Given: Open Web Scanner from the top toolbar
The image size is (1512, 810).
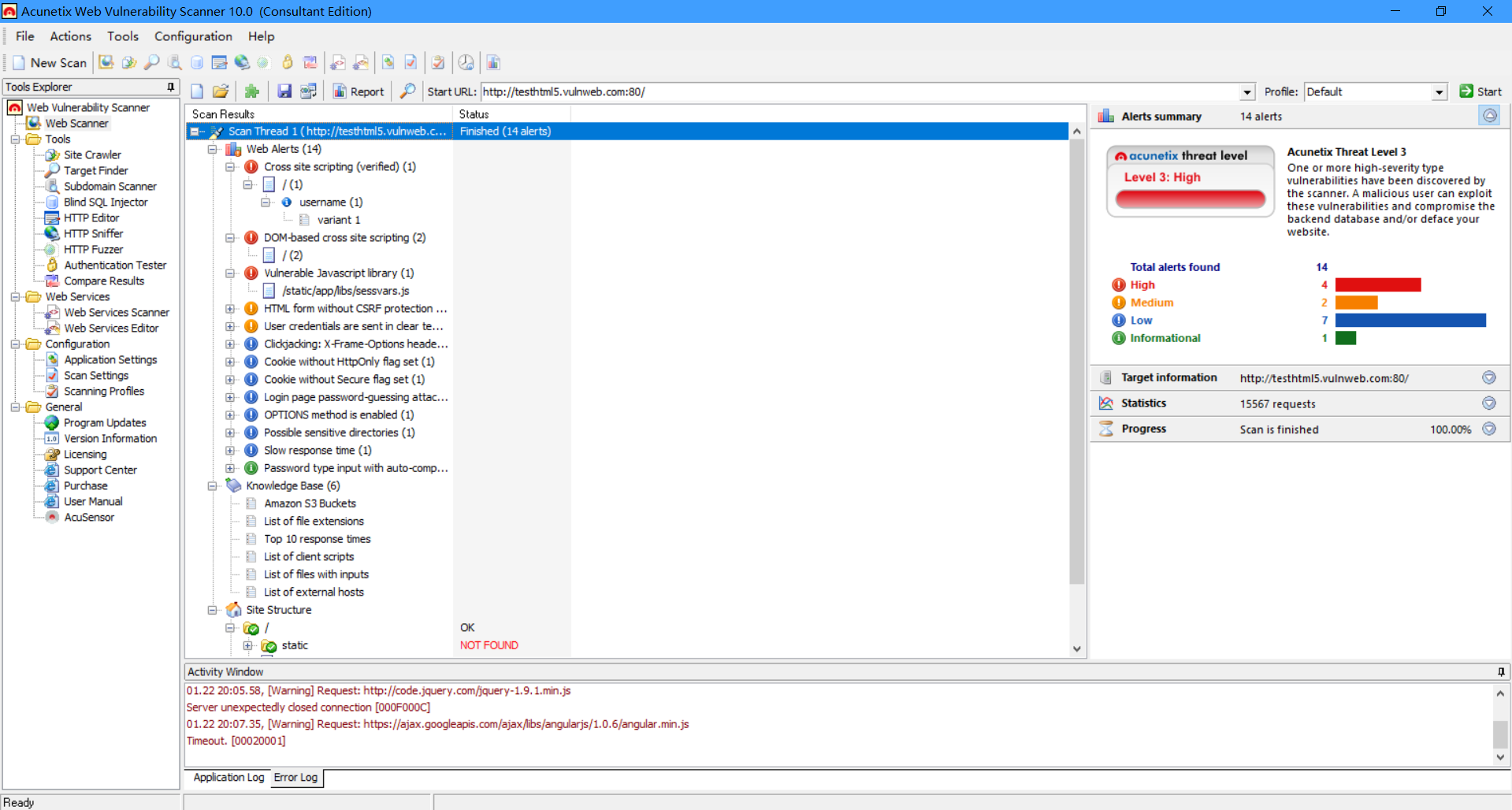Looking at the screenshot, I should pyautogui.click(x=106, y=63).
